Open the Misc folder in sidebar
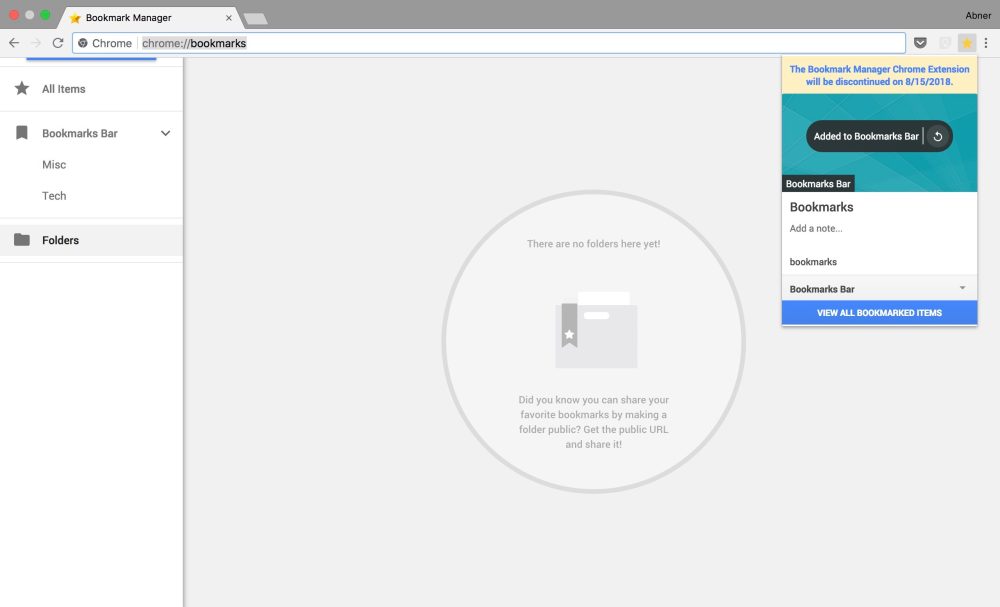The width and height of the screenshot is (1000, 607). [x=53, y=164]
